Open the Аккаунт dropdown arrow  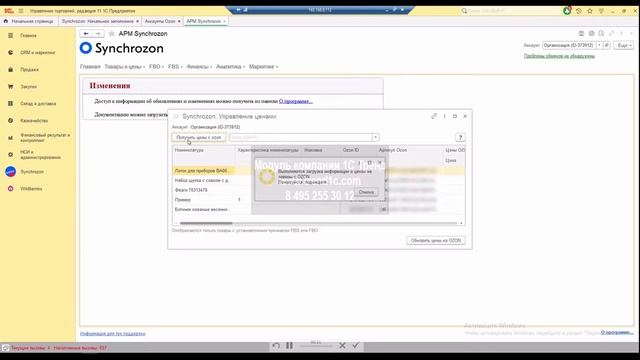point(599,45)
